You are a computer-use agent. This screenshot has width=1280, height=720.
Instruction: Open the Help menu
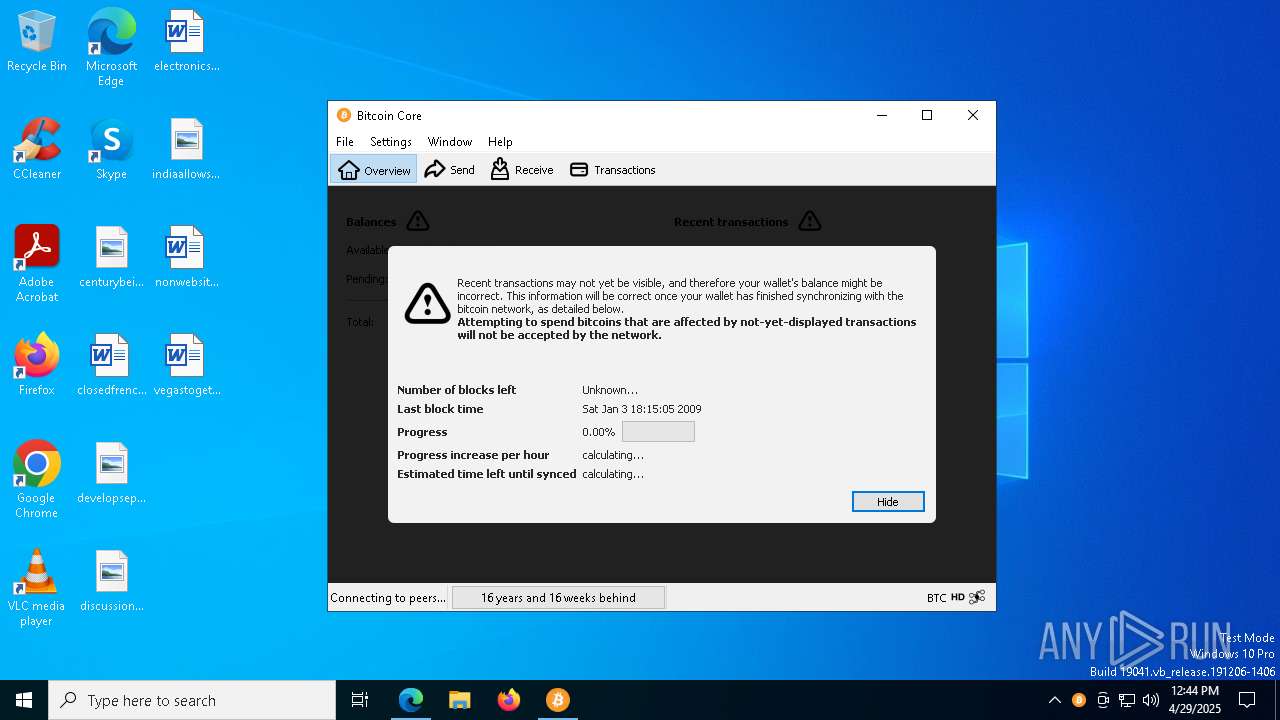500,142
